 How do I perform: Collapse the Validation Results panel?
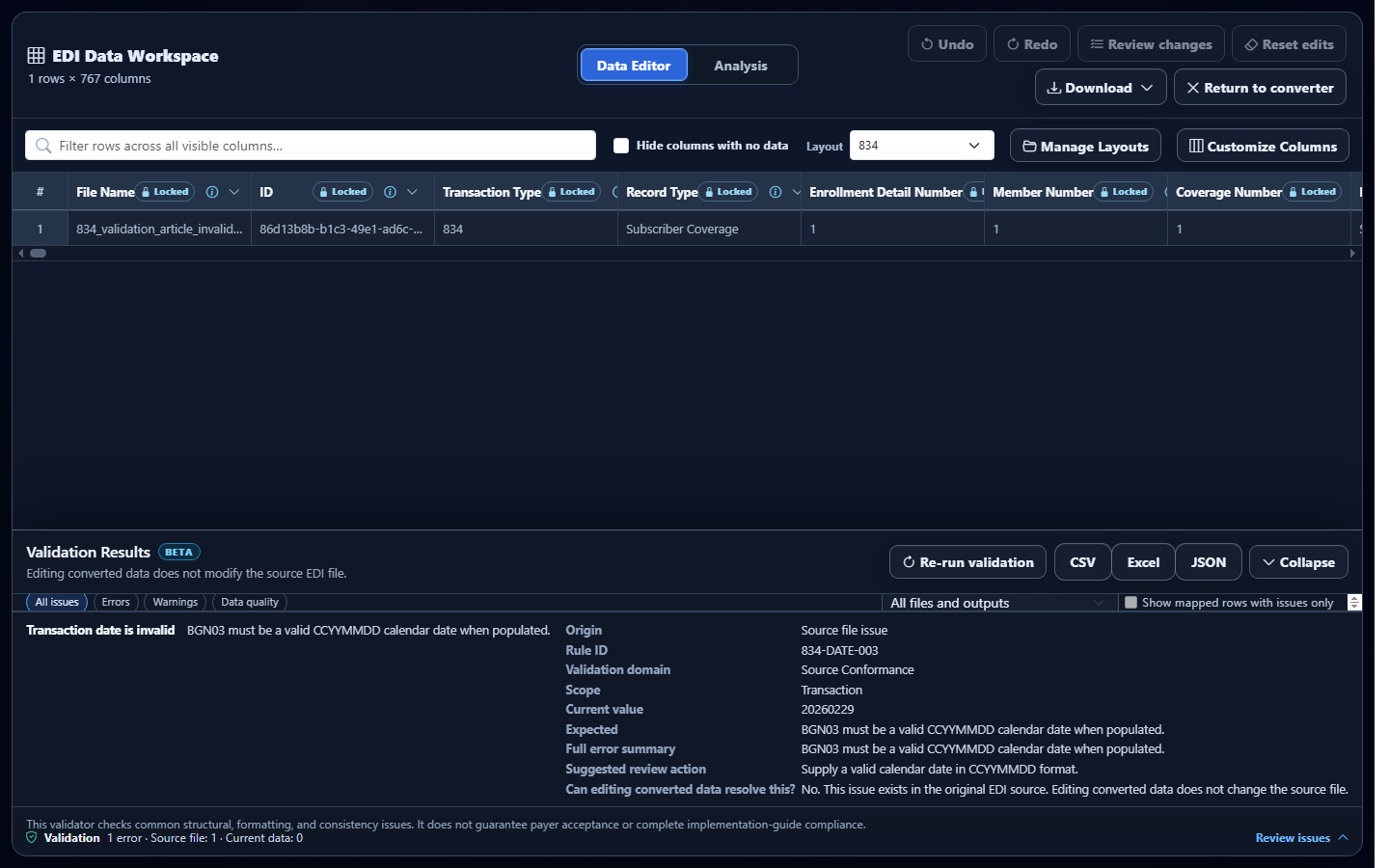(1298, 562)
